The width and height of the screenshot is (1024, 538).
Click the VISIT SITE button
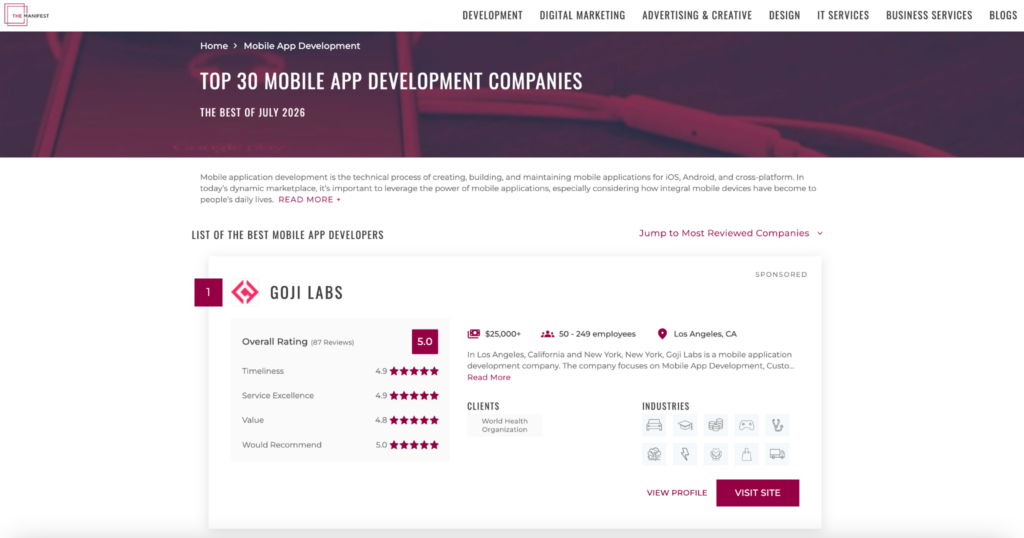(758, 493)
